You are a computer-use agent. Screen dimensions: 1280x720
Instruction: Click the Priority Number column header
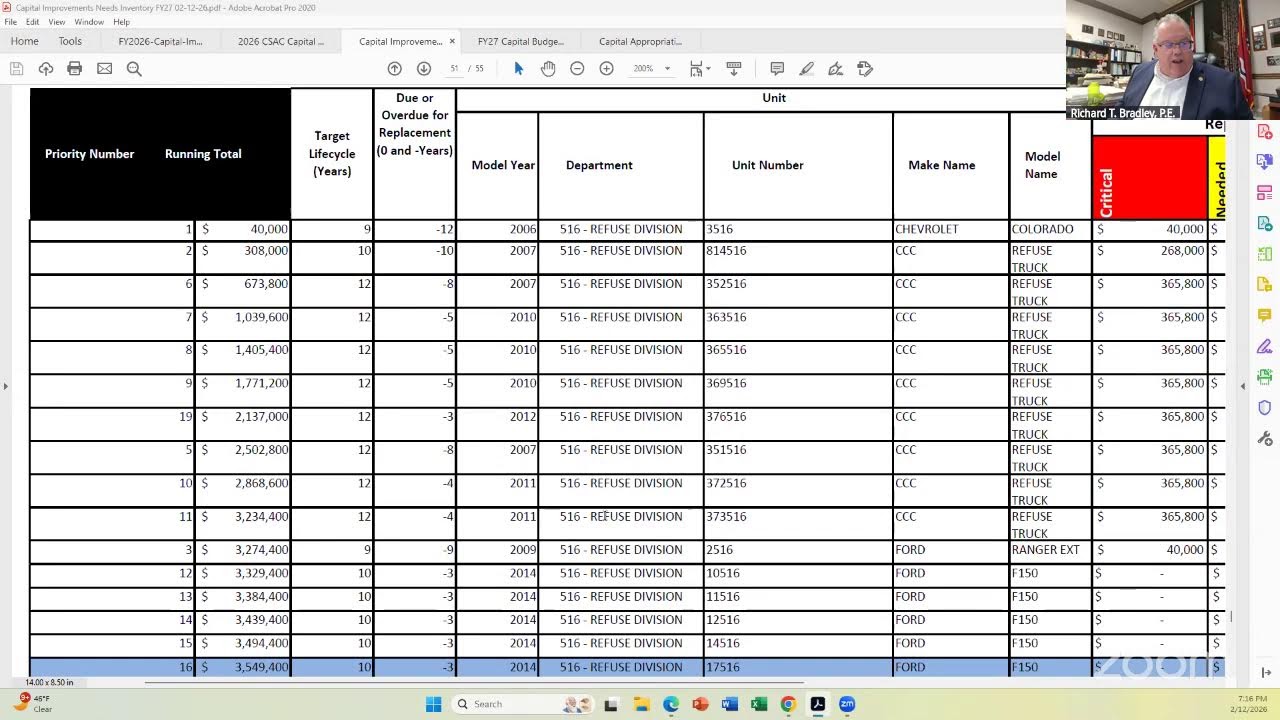89,154
